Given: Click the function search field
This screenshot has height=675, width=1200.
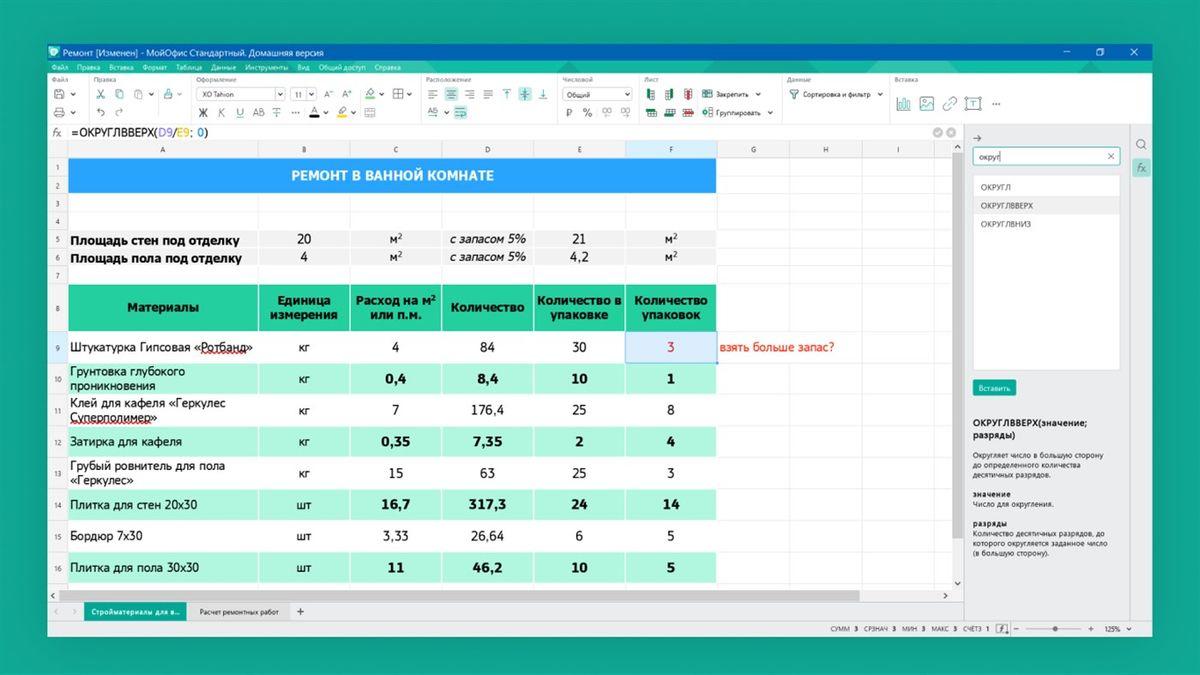Looking at the screenshot, I should point(1038,157).
